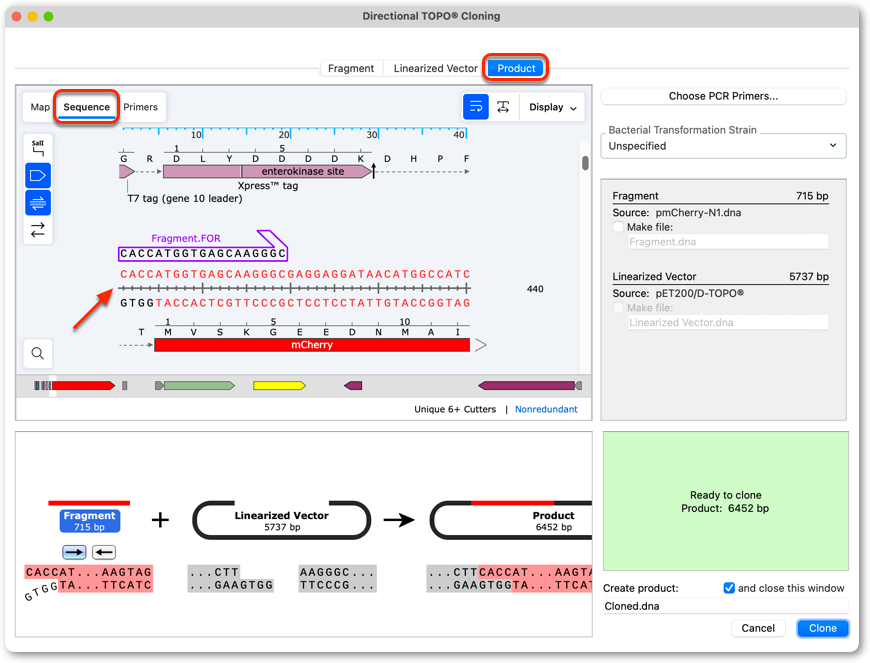Tick the Linearized Vector Make file checkbox
This screenshot has height=663, width=870.
[x=618, y=307]
